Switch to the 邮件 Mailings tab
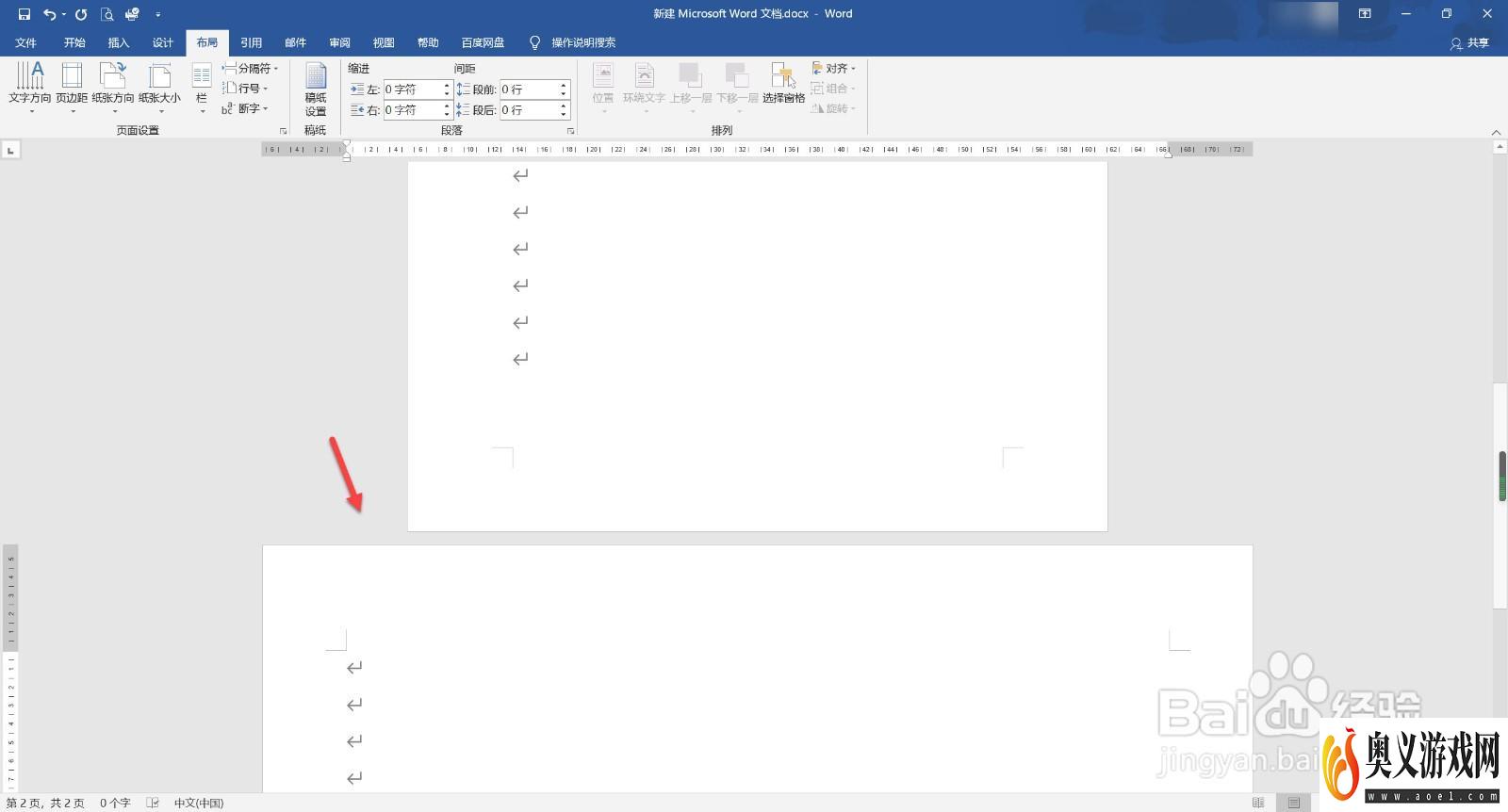This screenshot has height=812, width=1508. click(x=296, y=42)
